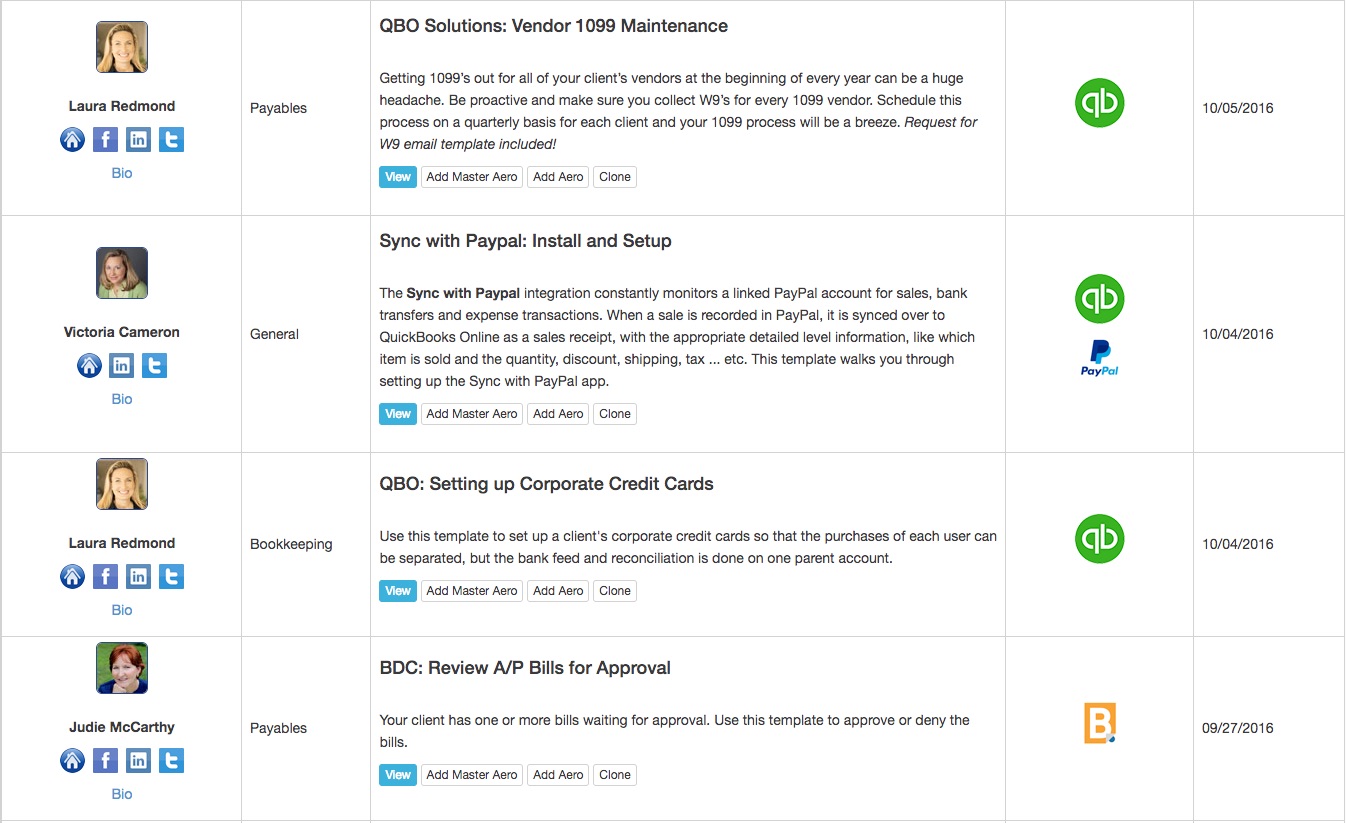View the BDC Review A/P Bills template

[x=398, y=775]
